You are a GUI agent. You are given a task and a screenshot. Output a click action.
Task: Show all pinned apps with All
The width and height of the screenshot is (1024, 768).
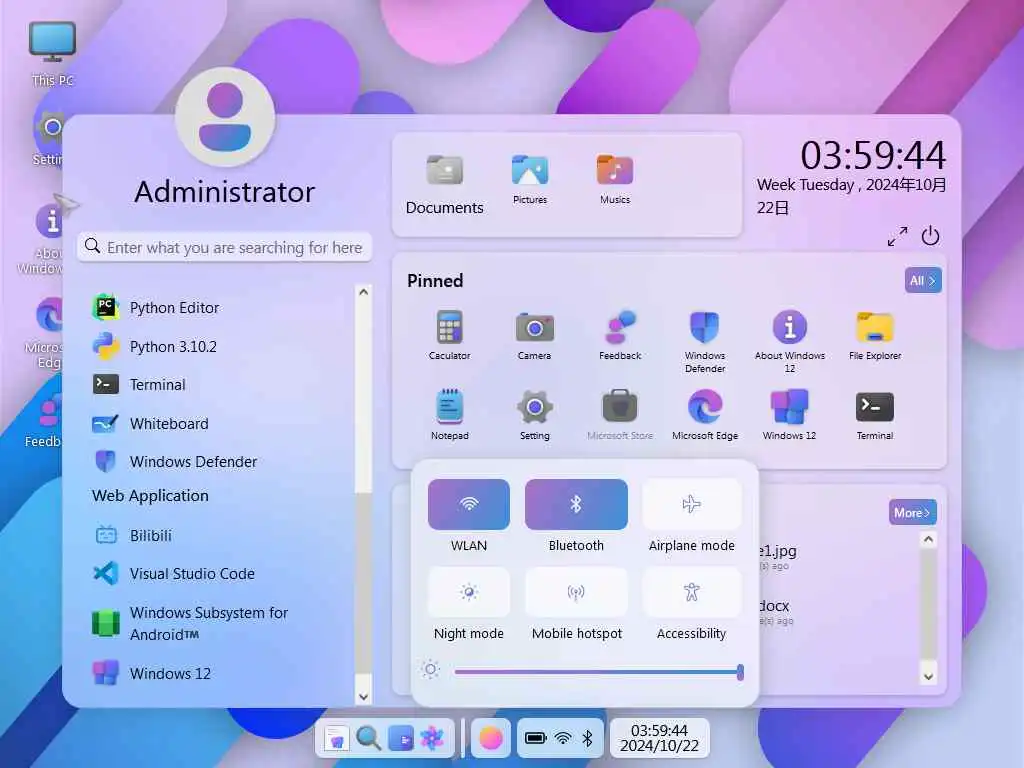pos(923,280)
